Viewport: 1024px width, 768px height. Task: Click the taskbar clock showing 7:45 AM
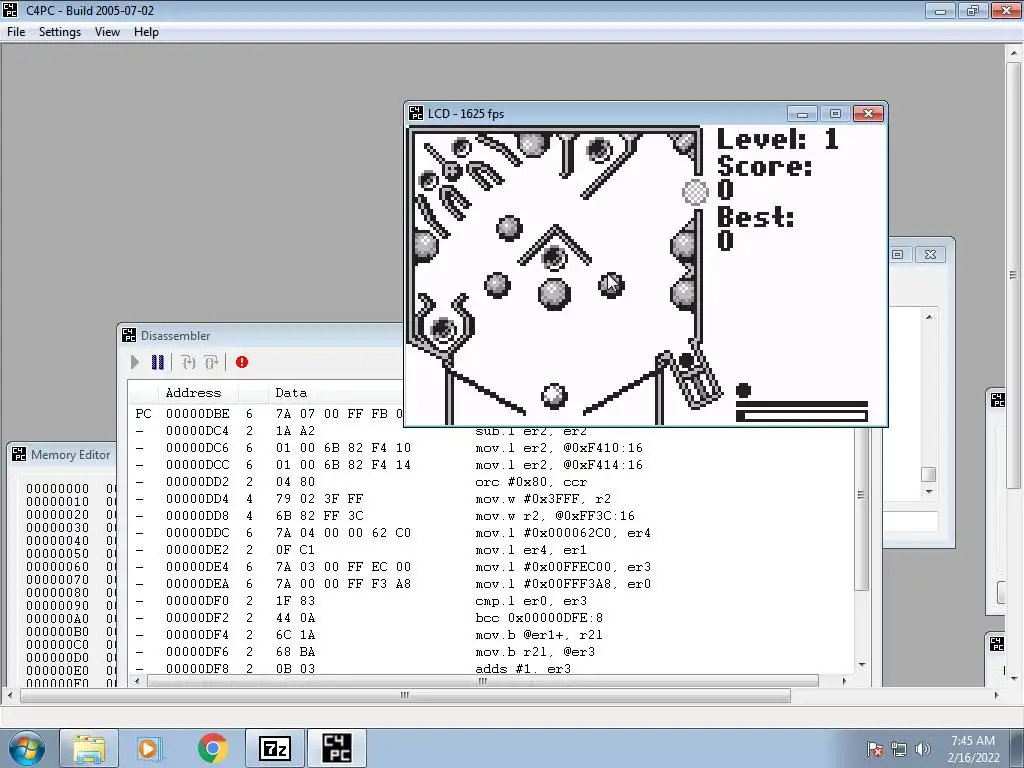973,749
